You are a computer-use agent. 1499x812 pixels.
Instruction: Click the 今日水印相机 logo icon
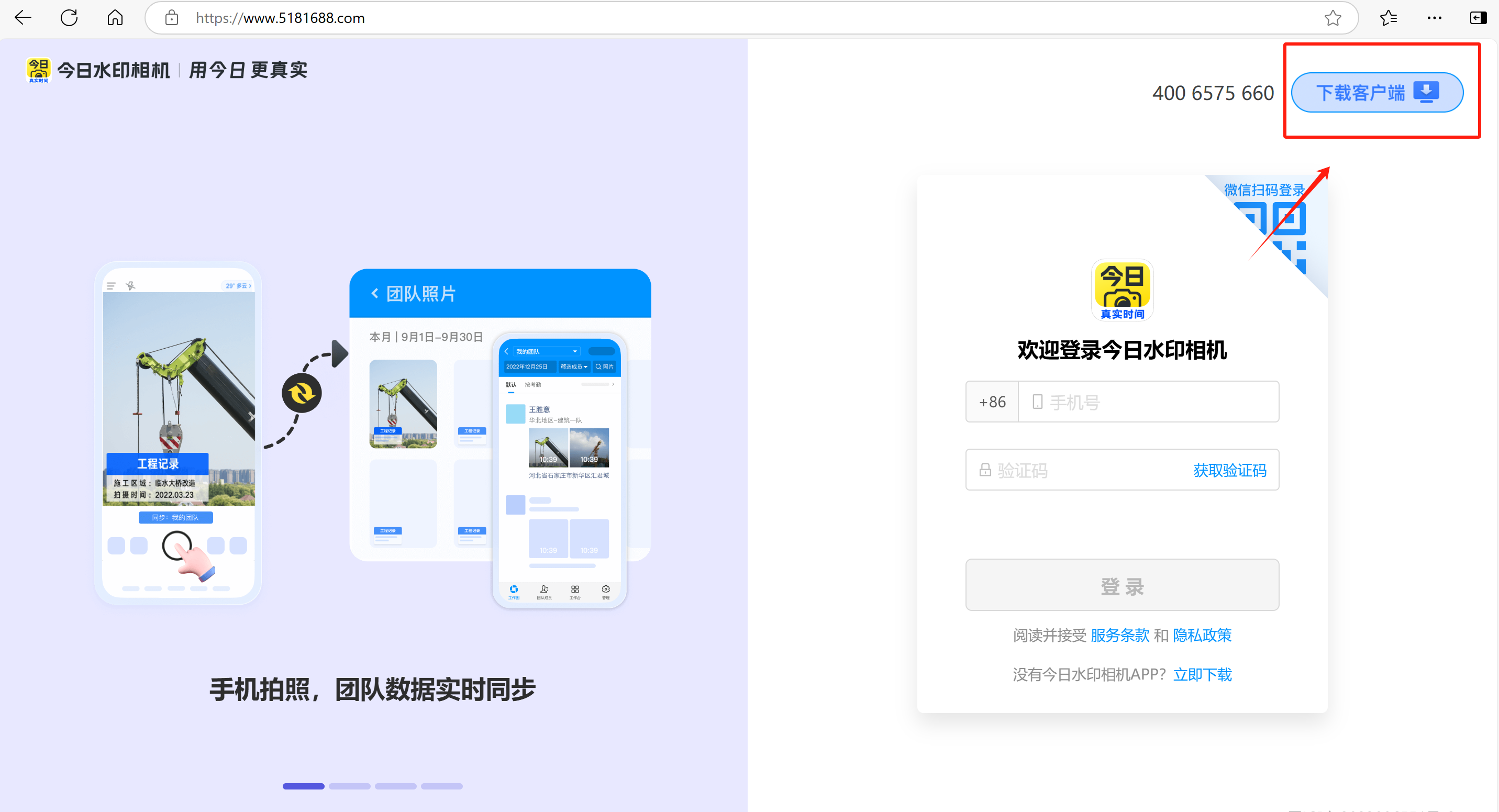38,70
